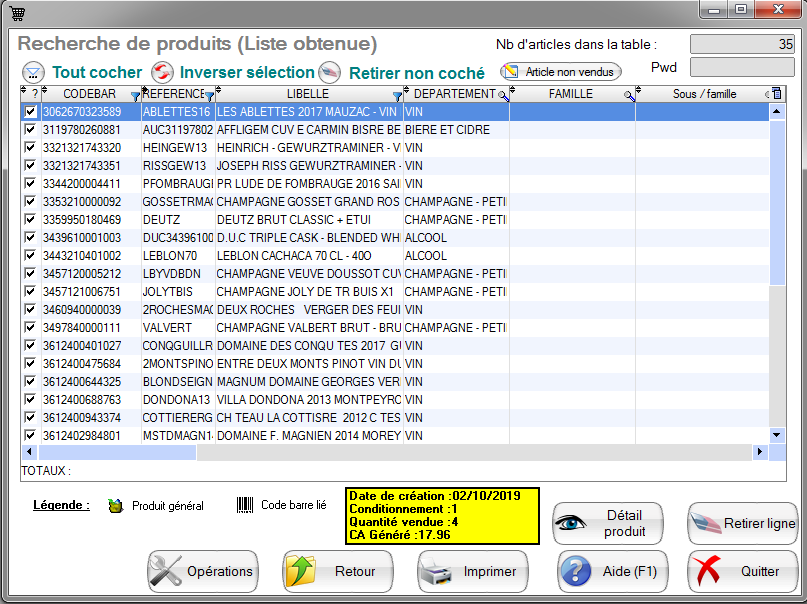Click the Retour green arrow folder icon
Screen dimensions: 807x604
coord(302,571)
